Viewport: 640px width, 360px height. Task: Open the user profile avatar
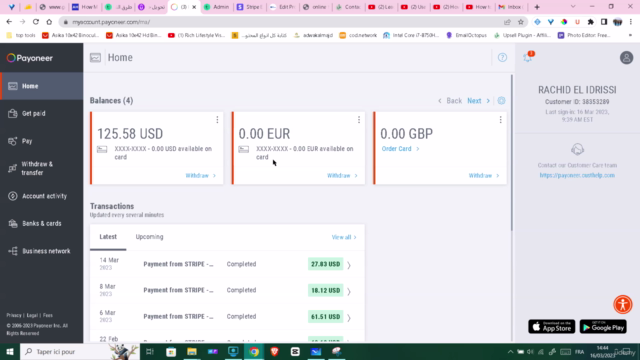coord(626,58)
